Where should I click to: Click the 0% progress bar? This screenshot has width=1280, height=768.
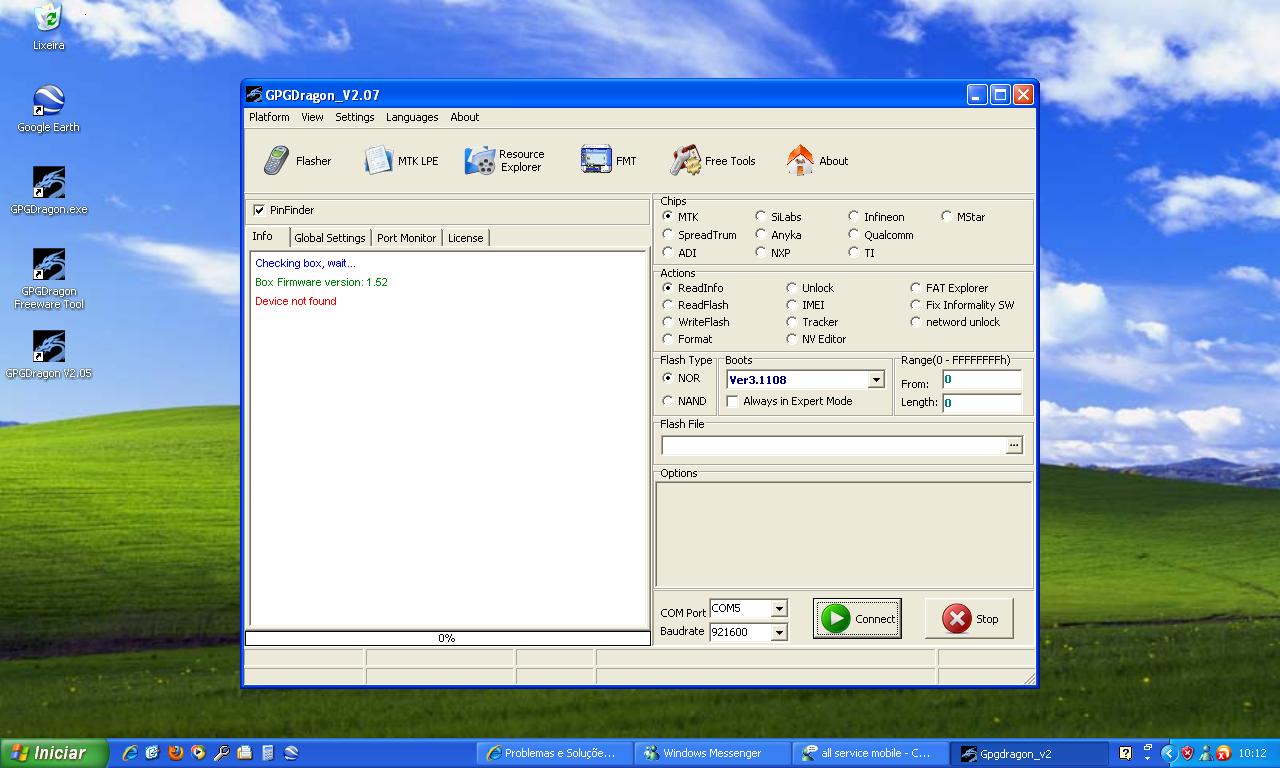pos(447,638)
